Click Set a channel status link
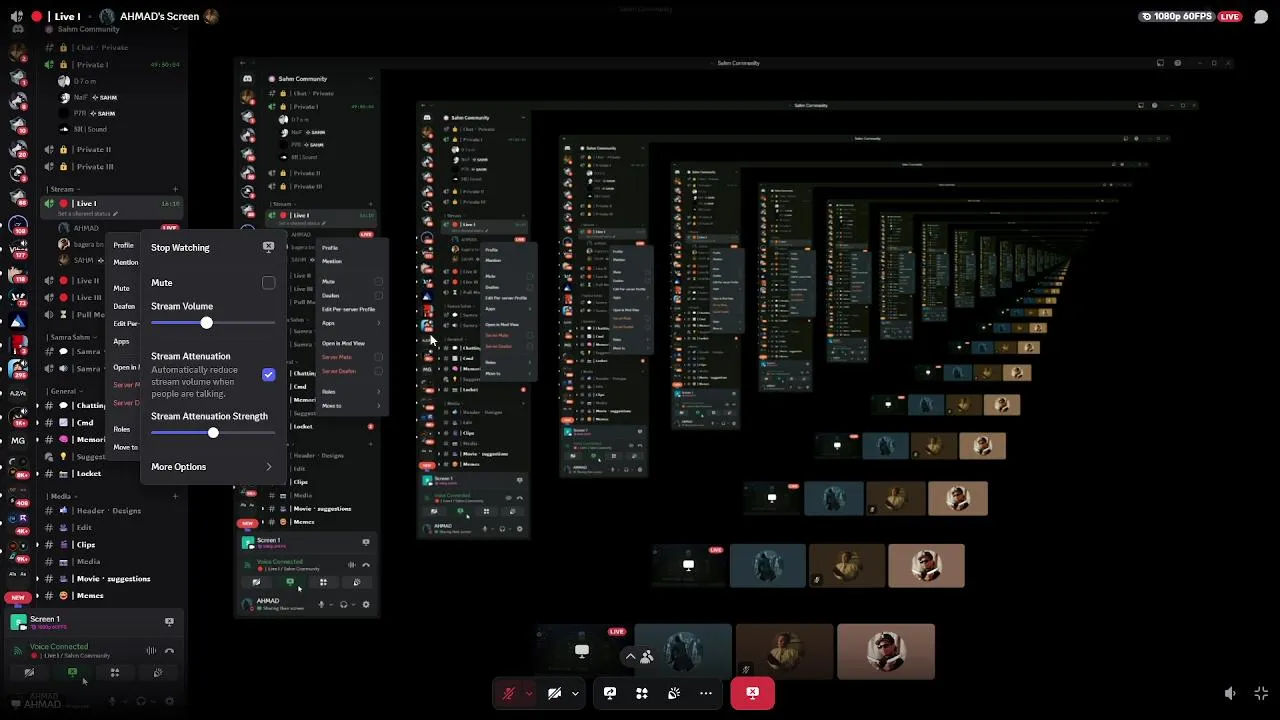1280x720 pixels. (88, 214)
